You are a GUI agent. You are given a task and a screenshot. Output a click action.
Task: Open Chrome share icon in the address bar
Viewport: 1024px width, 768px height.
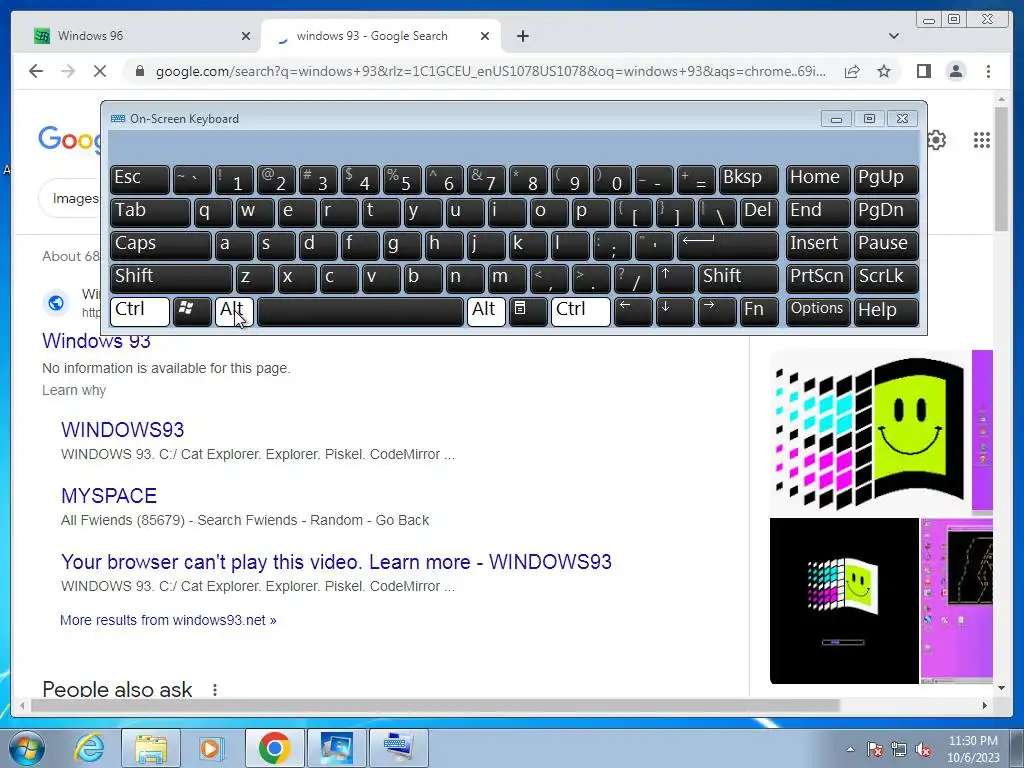(x=852, y=71)
